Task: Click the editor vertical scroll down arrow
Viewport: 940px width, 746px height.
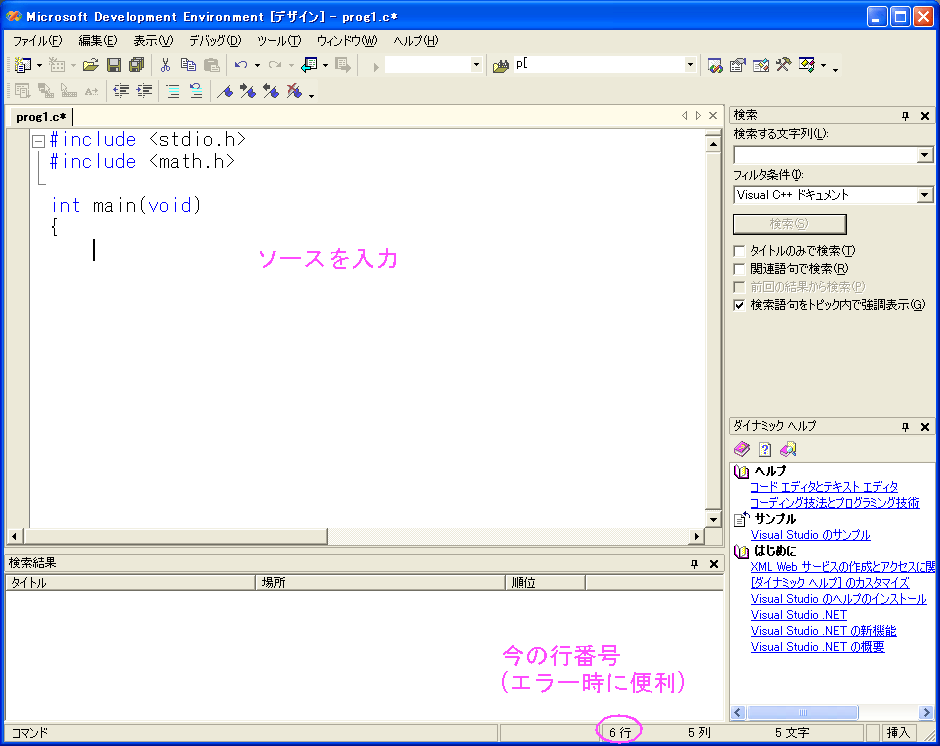Action: click(x=713, y=519)
